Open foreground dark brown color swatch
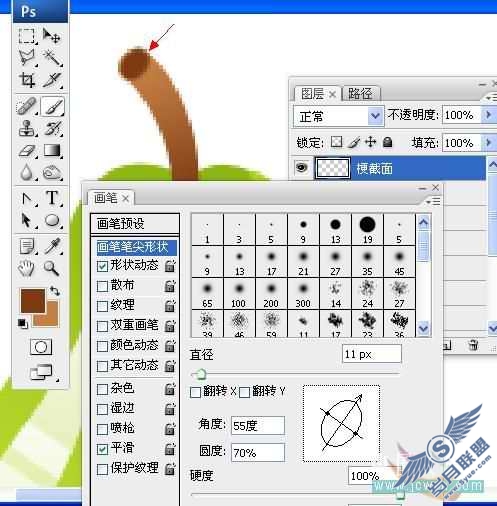497x506 pixels. tap(33, 301)
